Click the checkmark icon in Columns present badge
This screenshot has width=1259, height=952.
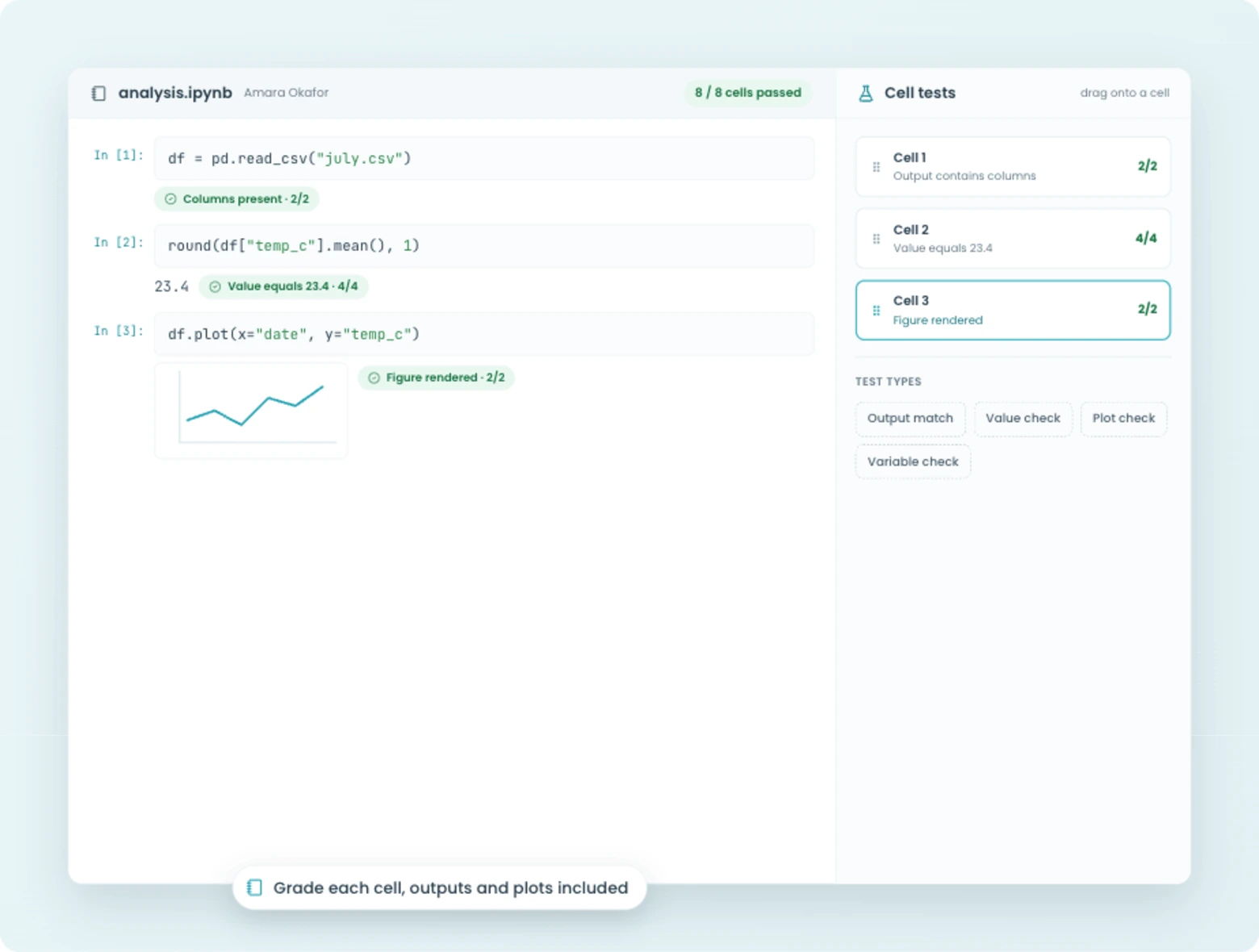click(x=170, y=199)
